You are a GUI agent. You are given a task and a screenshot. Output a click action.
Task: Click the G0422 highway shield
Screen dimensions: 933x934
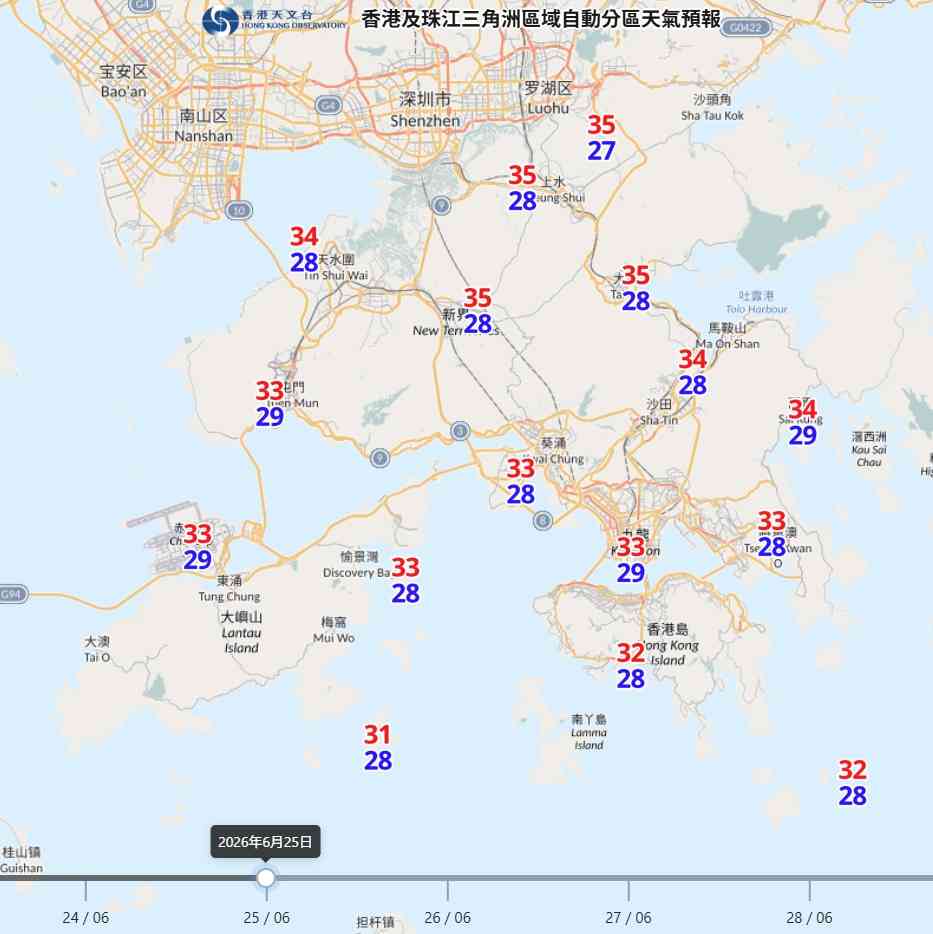(745, 28)
